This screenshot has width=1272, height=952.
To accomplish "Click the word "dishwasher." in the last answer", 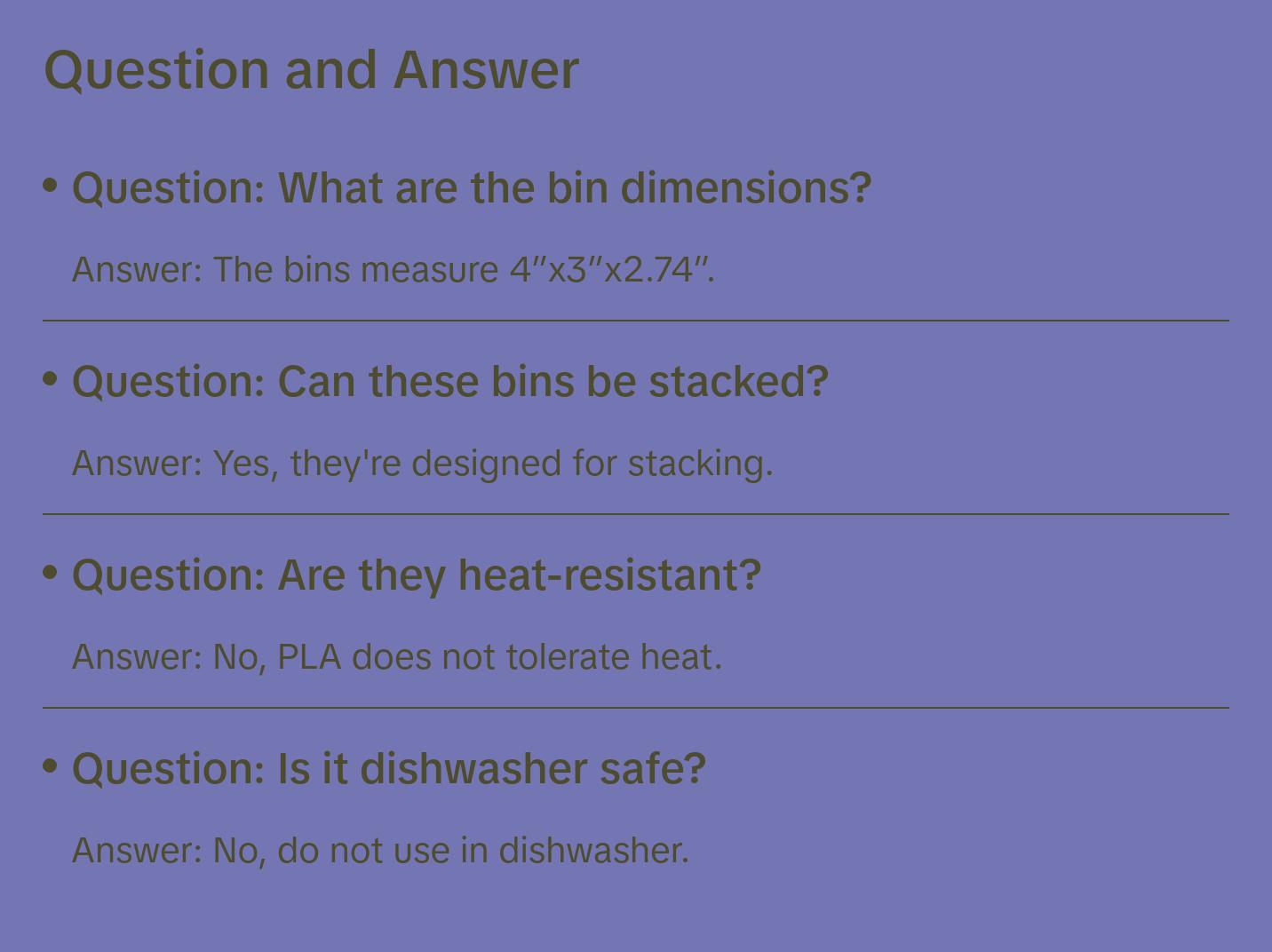I will [593, 851].
